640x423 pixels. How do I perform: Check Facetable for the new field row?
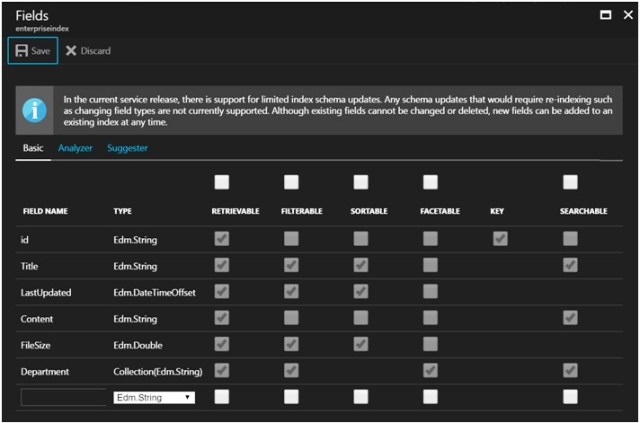[x=430, y=397]
